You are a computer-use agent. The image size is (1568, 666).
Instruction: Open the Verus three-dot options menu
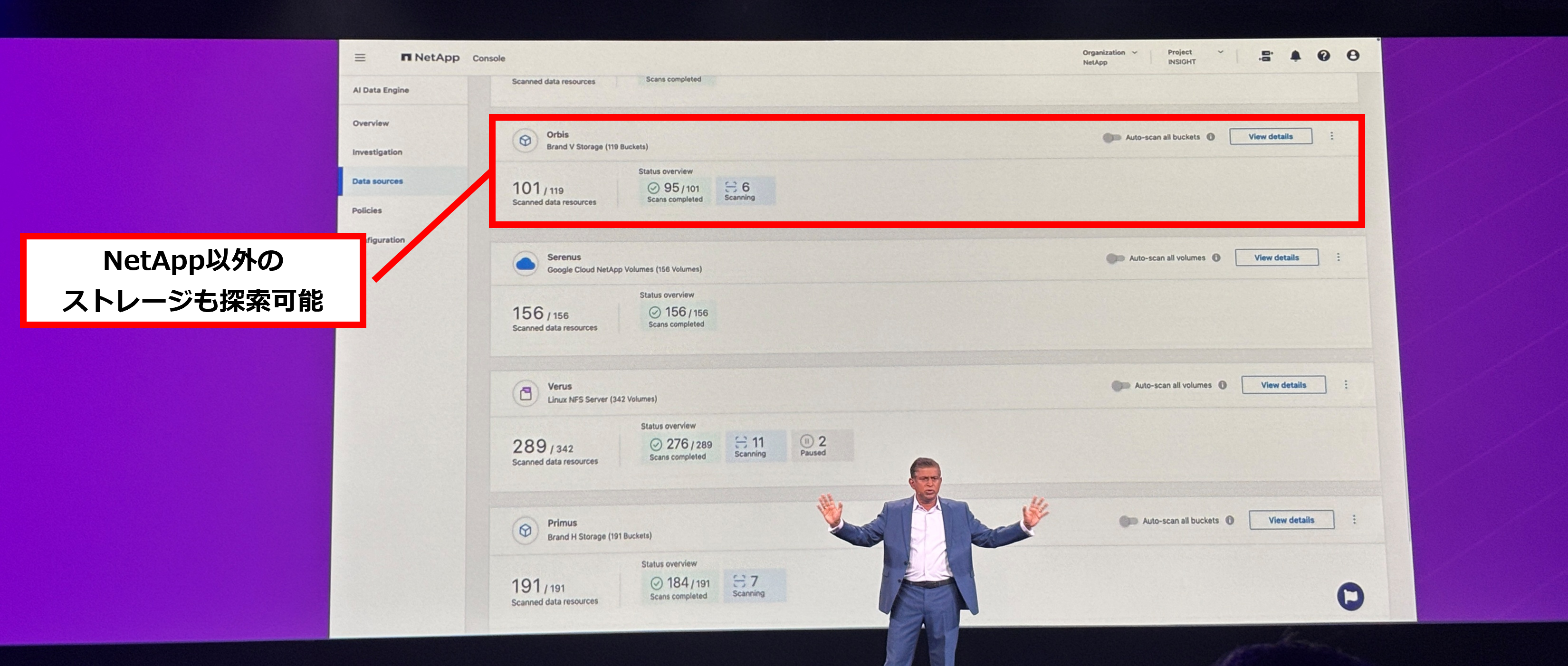pyautogui.click(x=1346, y=384)
